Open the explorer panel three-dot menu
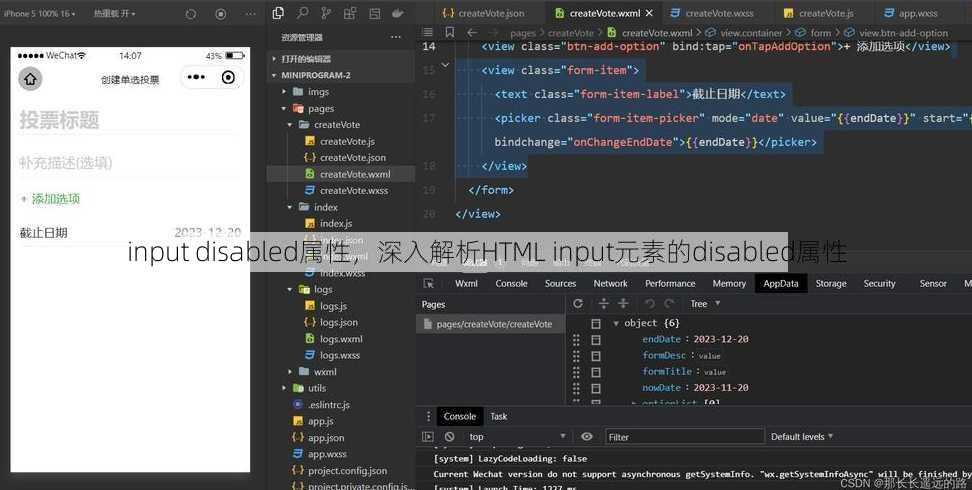Screen dimensions: 972x490 coord(395,37)
